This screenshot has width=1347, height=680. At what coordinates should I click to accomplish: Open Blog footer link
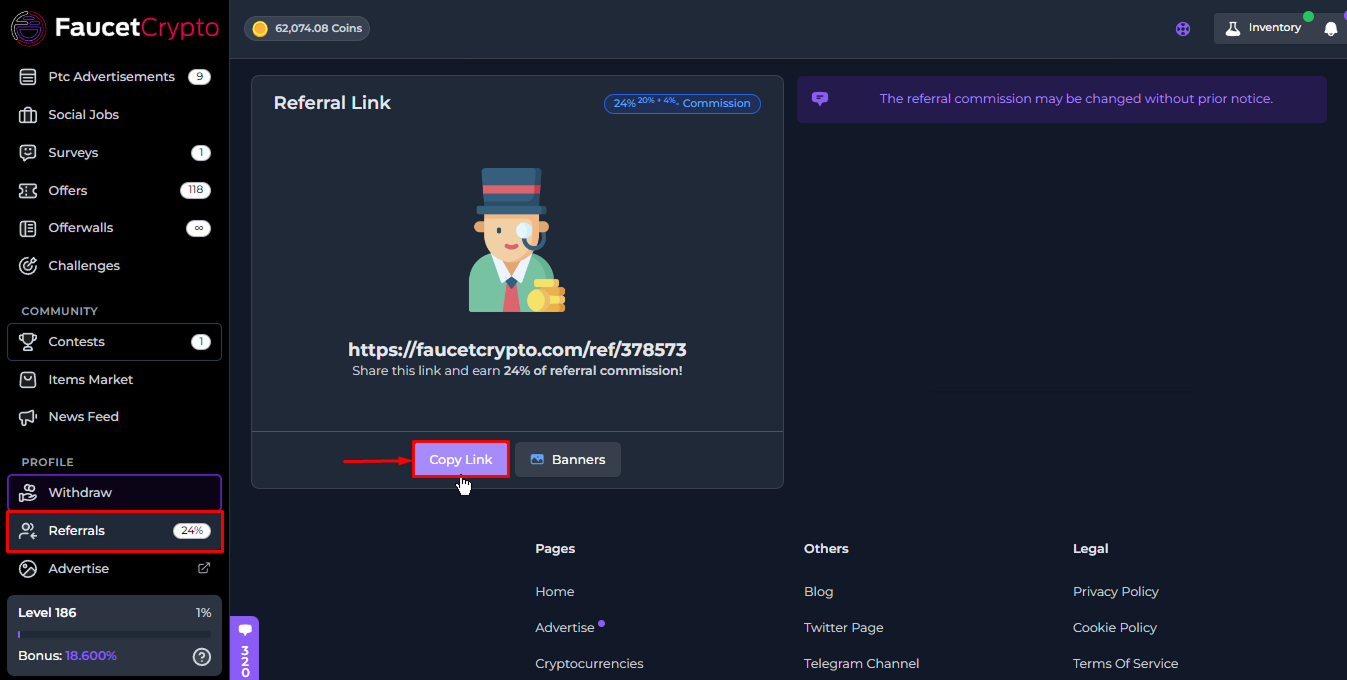coord(818,592)
